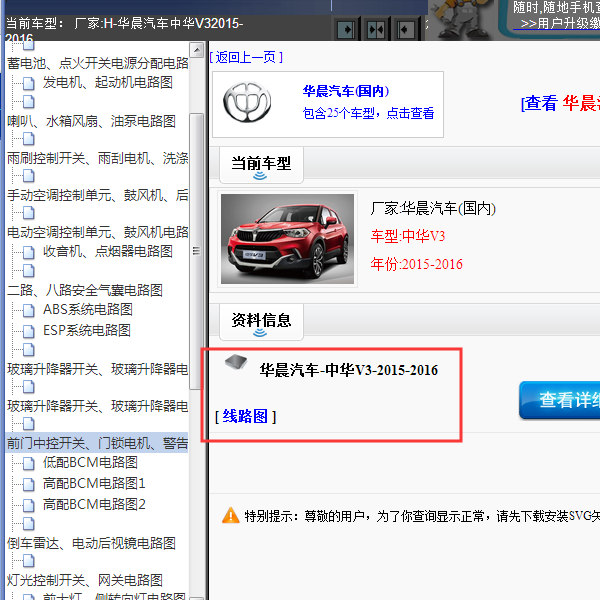The width and height of the screenshot is (600, 600).
Task: Select the 资料信息 tab
Action: pyautogui.click(x=261, y=322)
